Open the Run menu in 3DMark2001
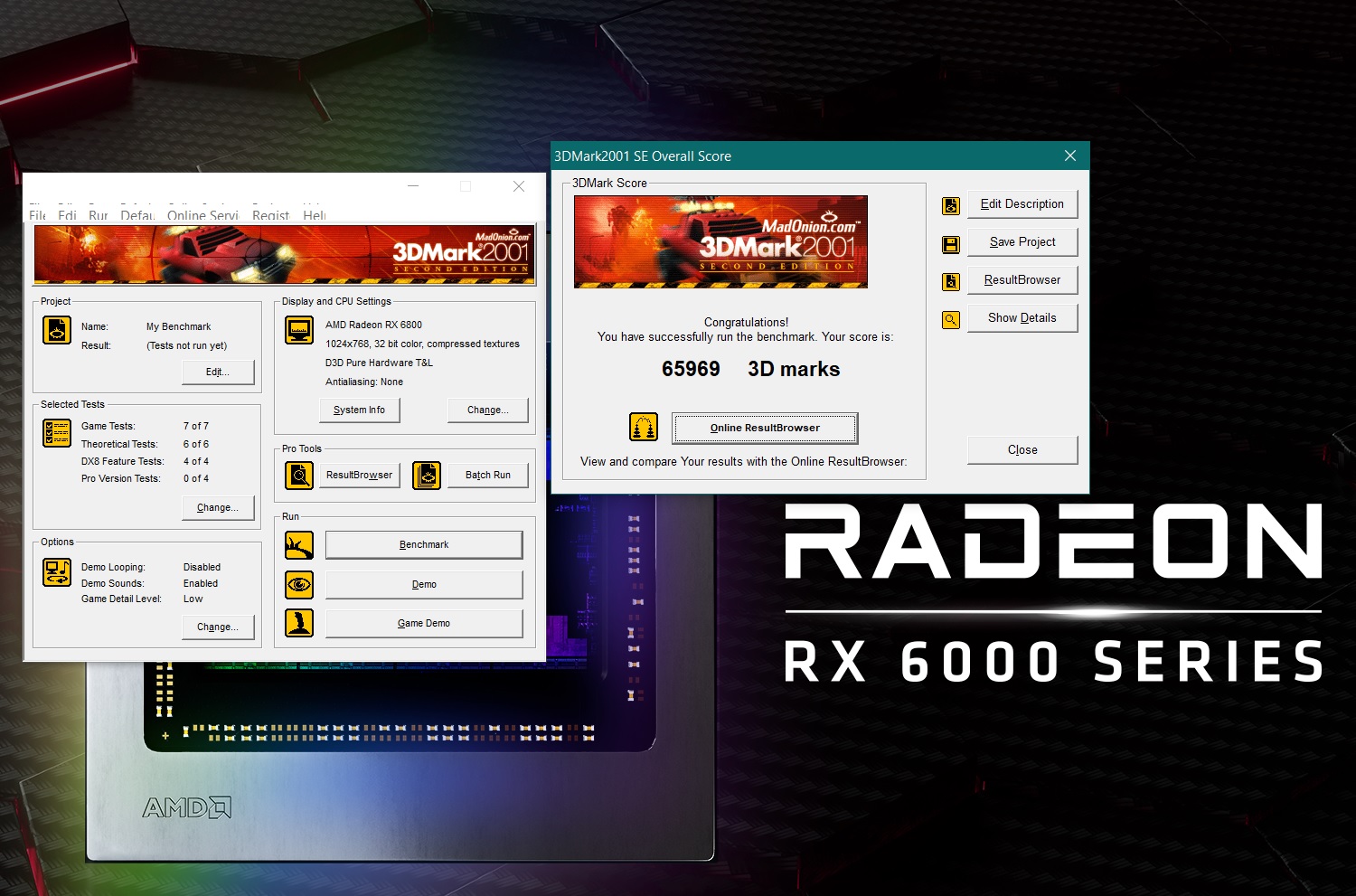The height and width of the screenshot is (896, 1356). coord(99,215)
